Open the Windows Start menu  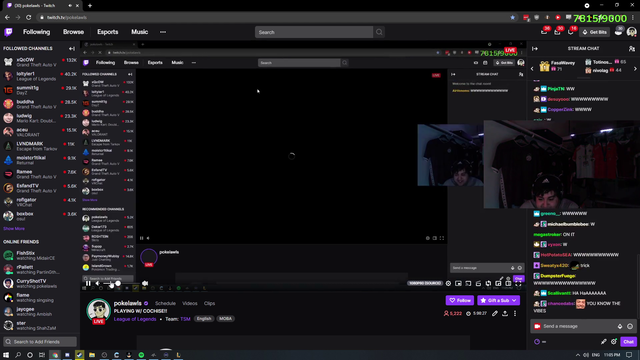pyautogui.click(x=6, y=355)
